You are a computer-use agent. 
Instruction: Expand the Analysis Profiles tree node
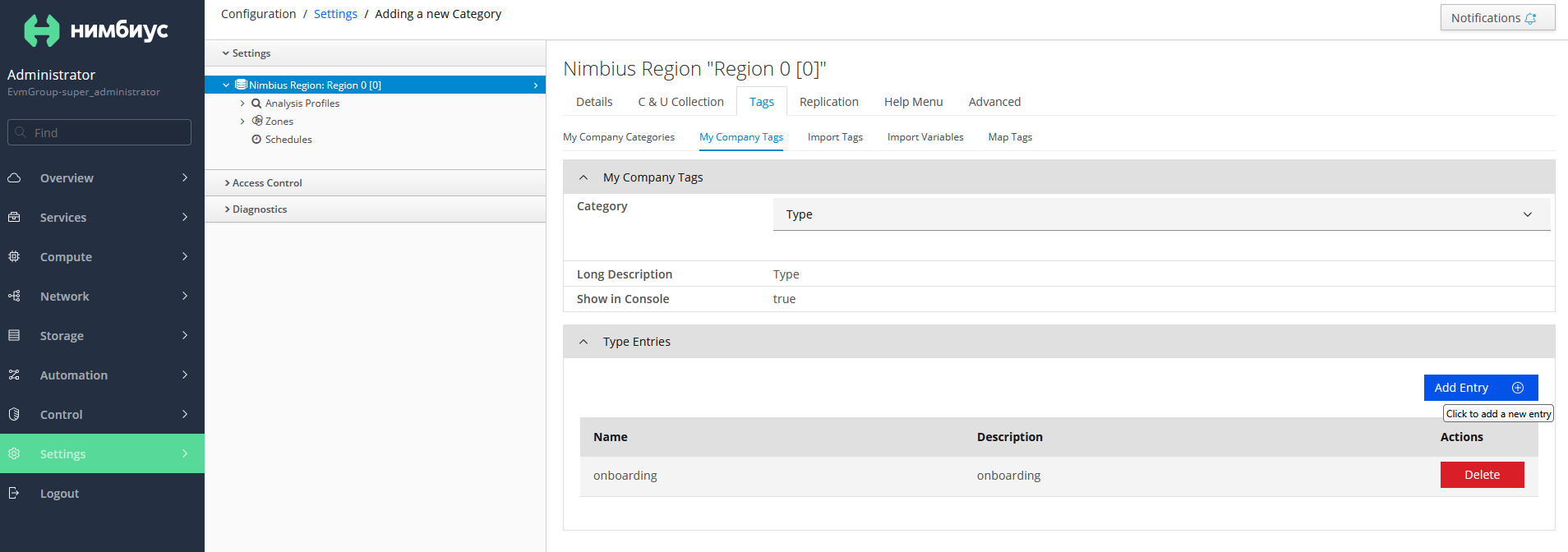click(242, 103)
